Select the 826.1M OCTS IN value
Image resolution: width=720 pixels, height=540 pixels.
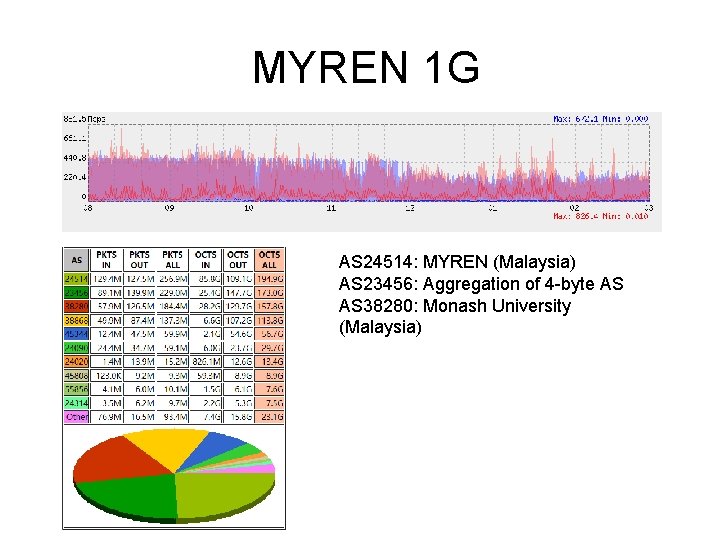tap(206, 362)
